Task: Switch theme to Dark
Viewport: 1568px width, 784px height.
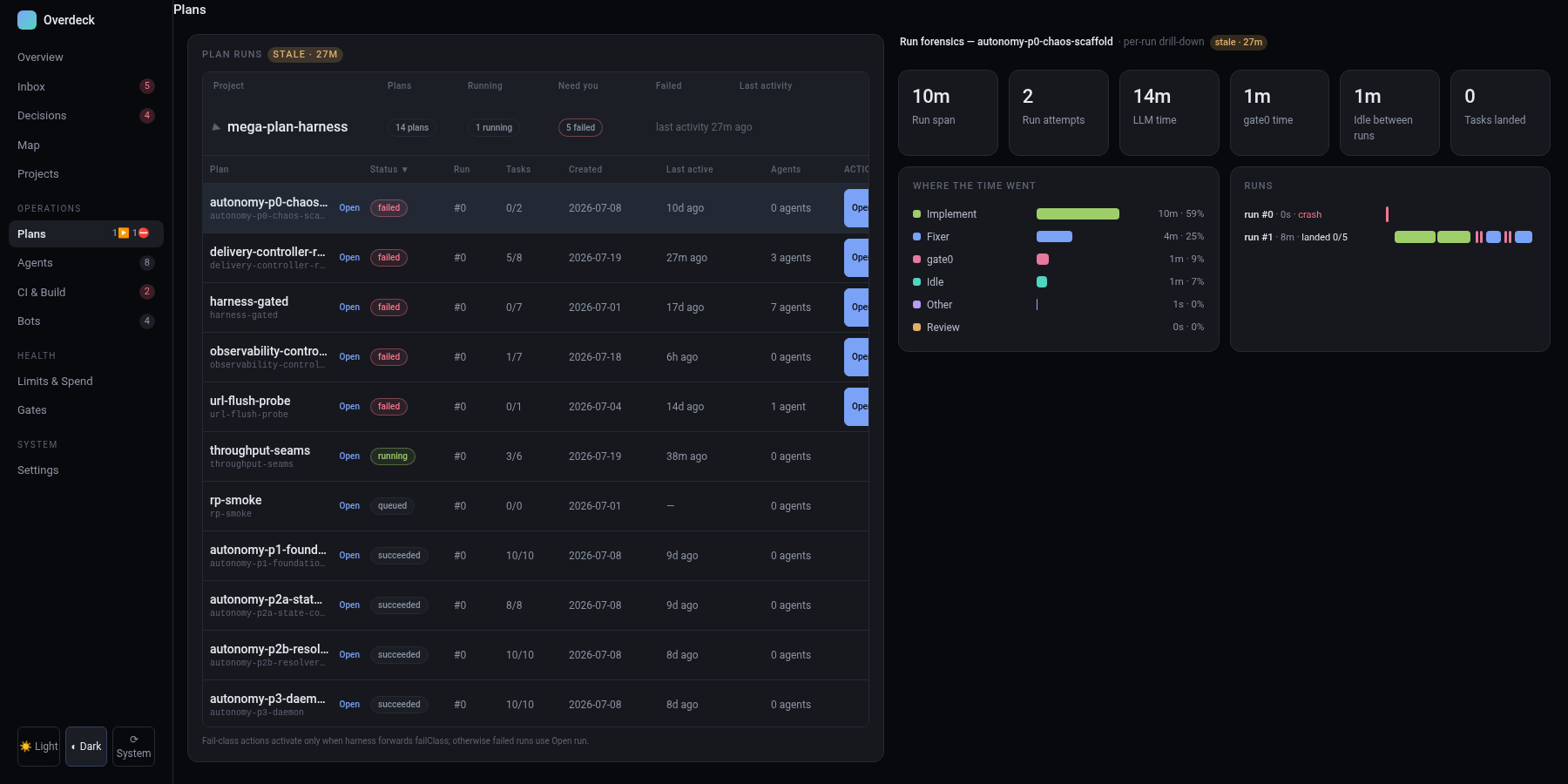Action: [86, 747]
